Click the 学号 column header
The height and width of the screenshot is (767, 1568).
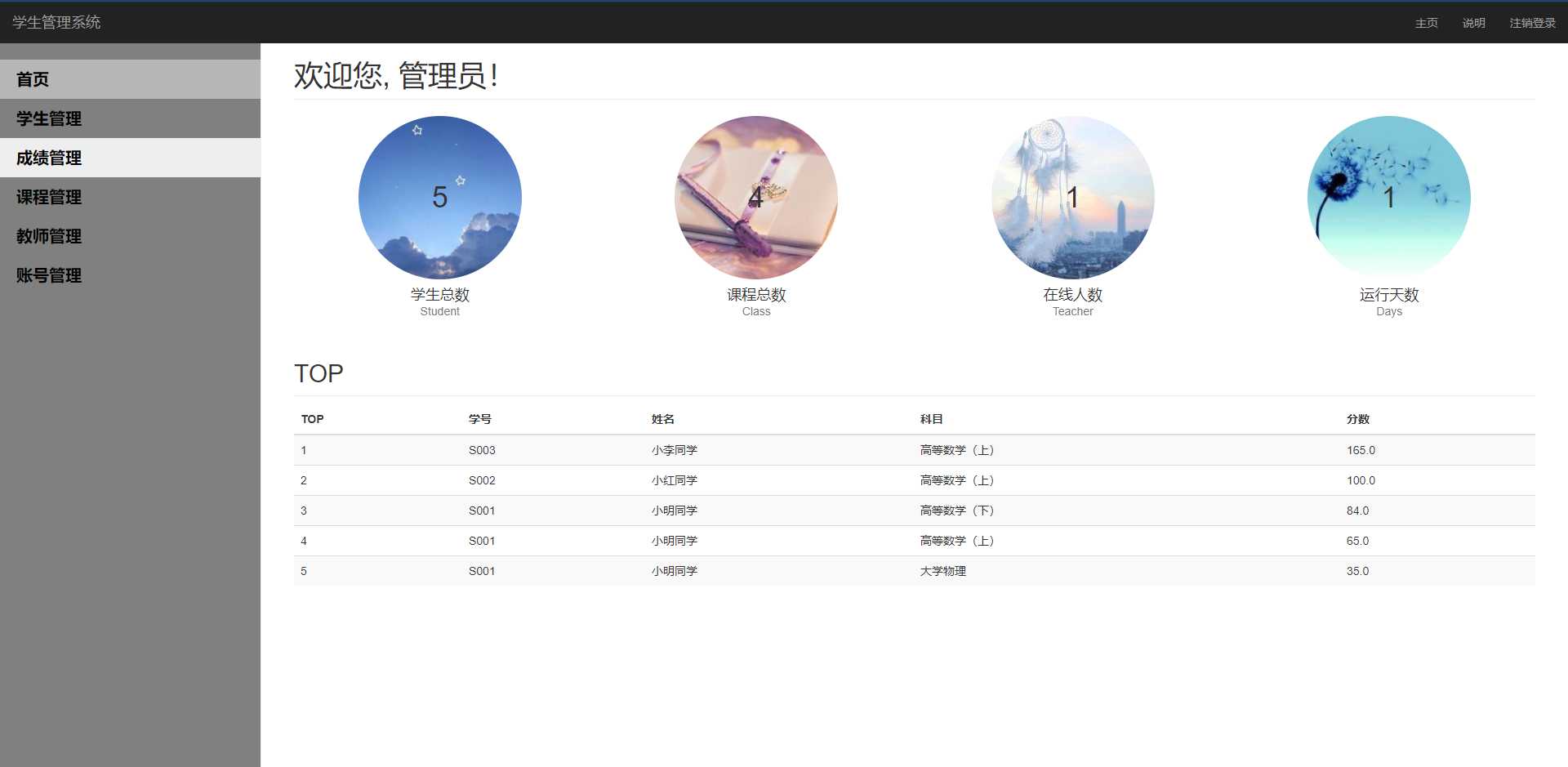480,419
